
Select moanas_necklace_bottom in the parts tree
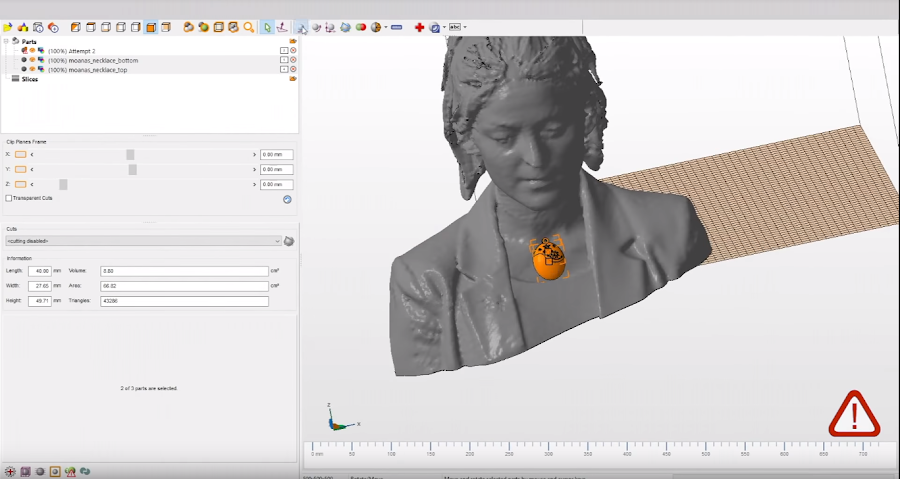93,60
